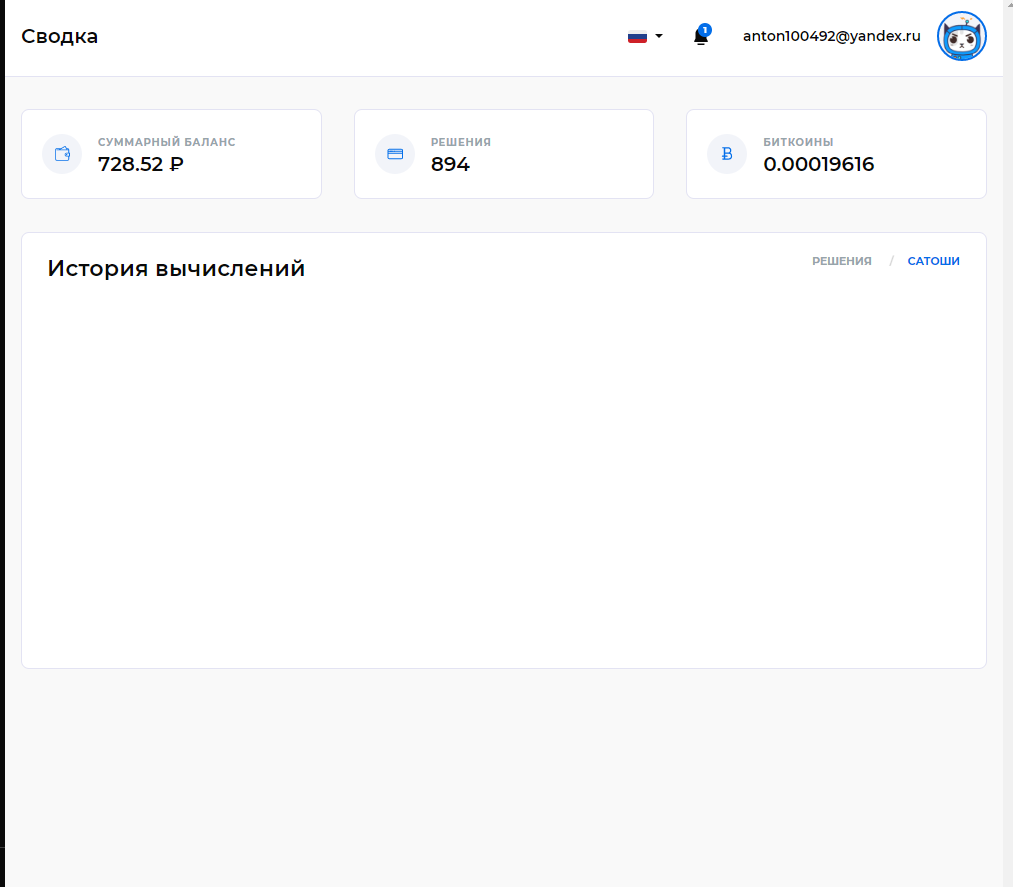Click the Биткоины label
This screenshot has width=1013, height=887.
(798, 142)
